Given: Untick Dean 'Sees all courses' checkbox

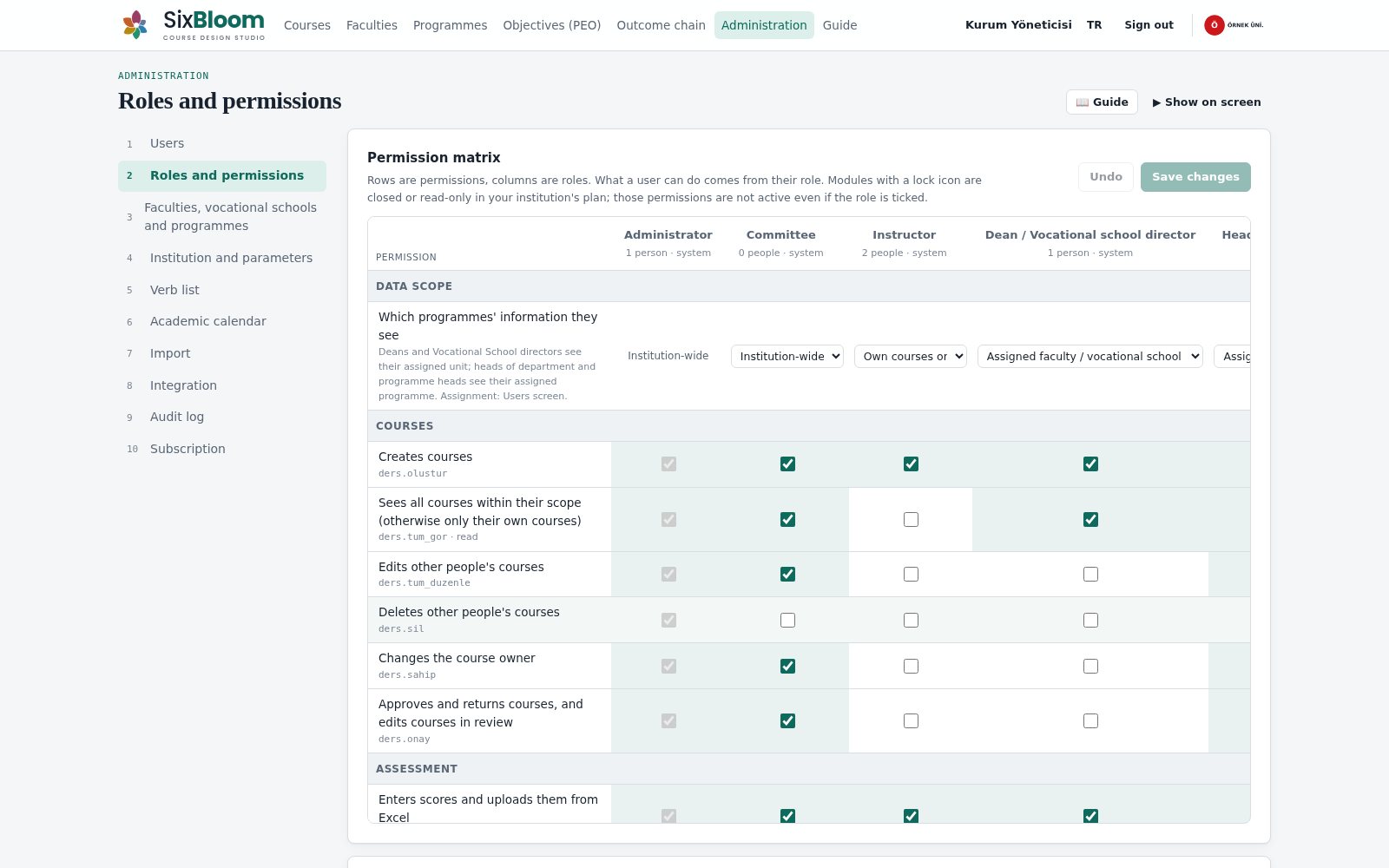Looking at the screenshot, I should click(x=1090, y=520).
